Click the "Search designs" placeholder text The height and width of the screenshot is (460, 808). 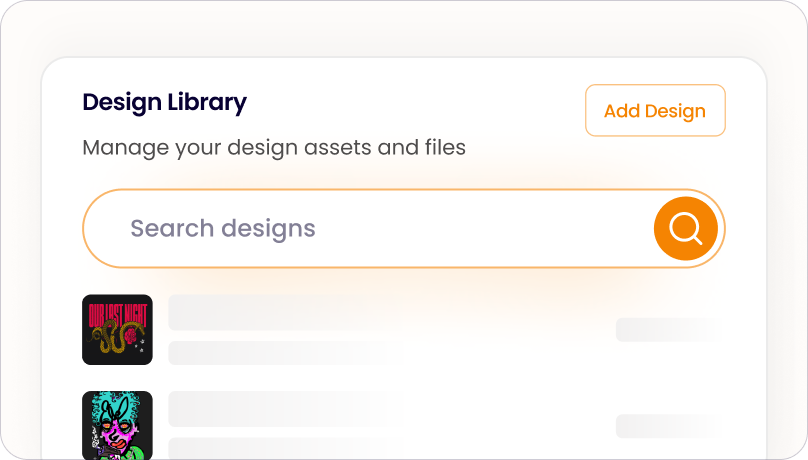point(223,229)
